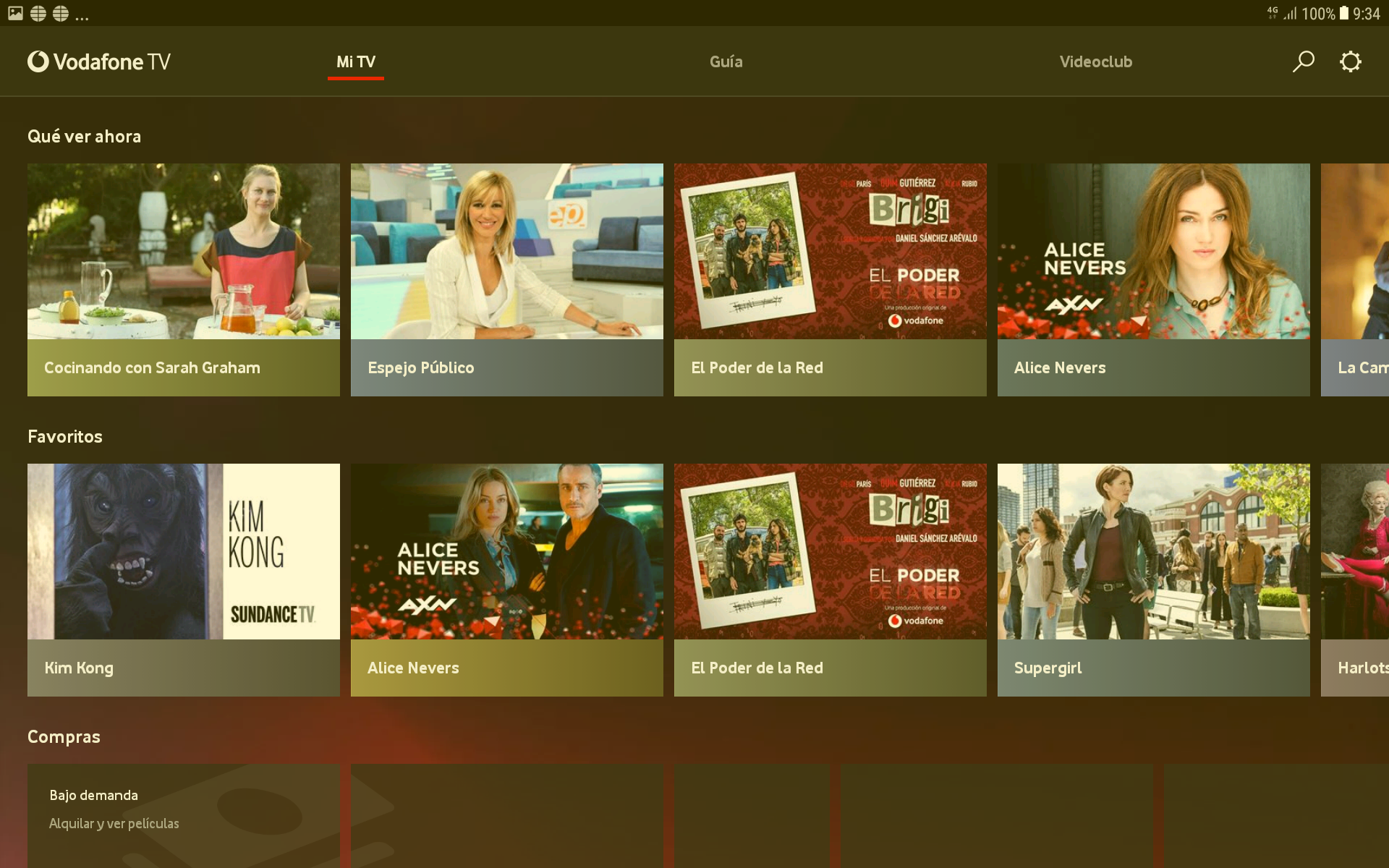Open Kim Kong favorite card
This screenshot has height=868, width=1389.
point(183,579)
